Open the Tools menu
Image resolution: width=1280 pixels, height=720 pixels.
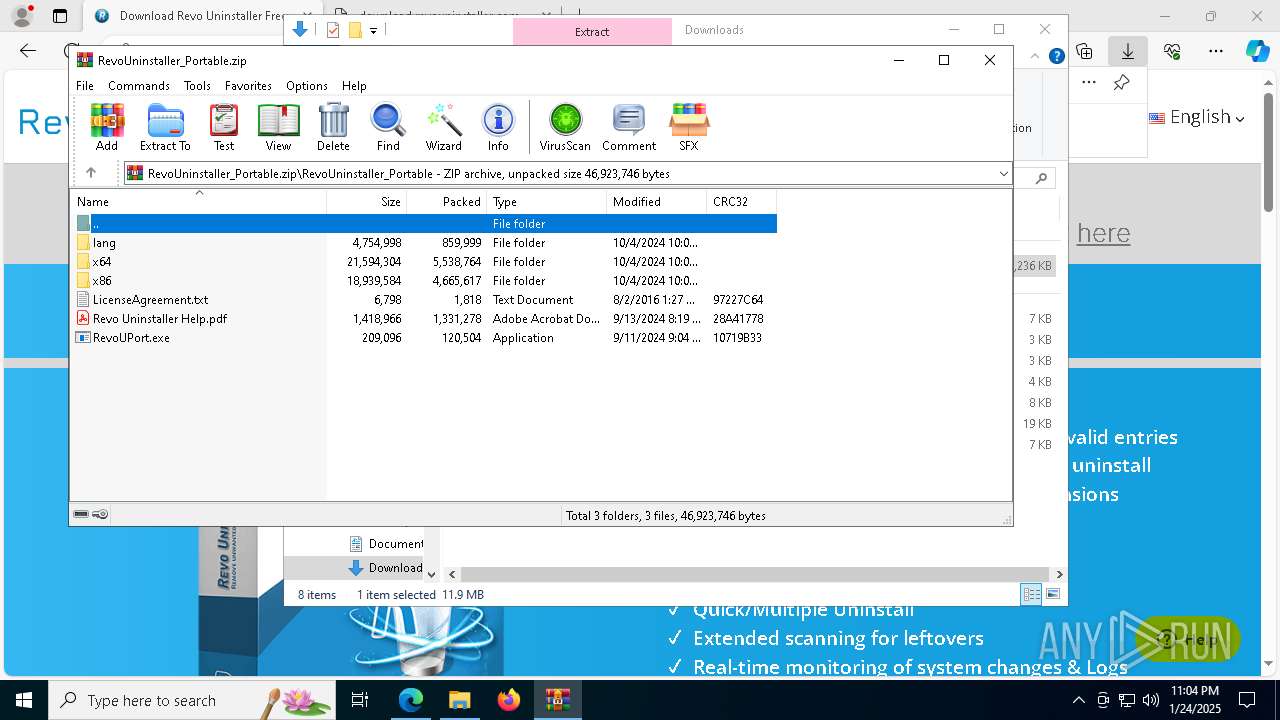coord(197,86)
